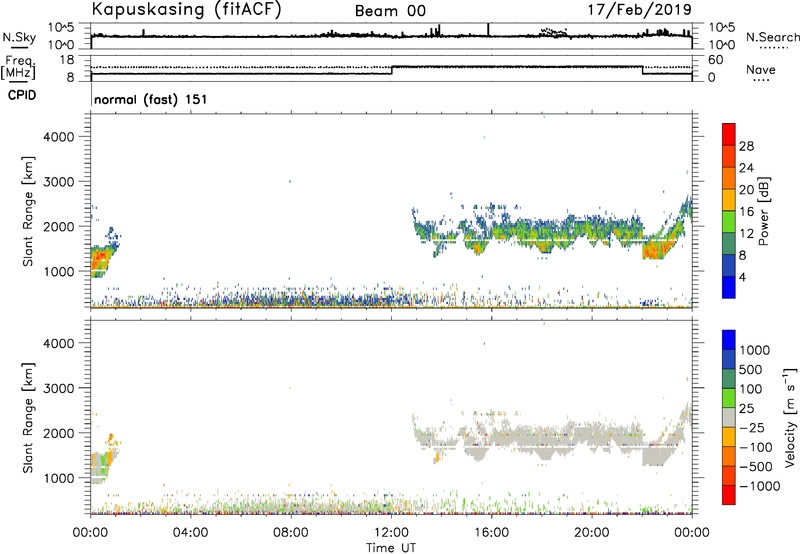This screenshot has width=800, height=554.
Task: Click the '28' tick on power colorbar
Action: tap(746, 146)
